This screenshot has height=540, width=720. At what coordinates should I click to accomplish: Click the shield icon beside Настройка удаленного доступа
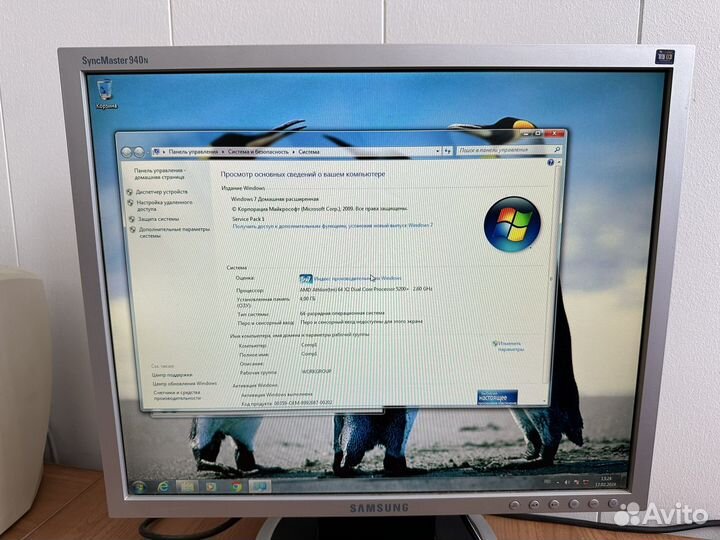pos(130,202)
